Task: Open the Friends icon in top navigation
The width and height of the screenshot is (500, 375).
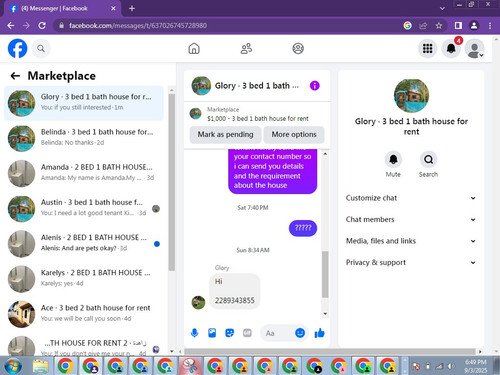Action: (246, 49)
